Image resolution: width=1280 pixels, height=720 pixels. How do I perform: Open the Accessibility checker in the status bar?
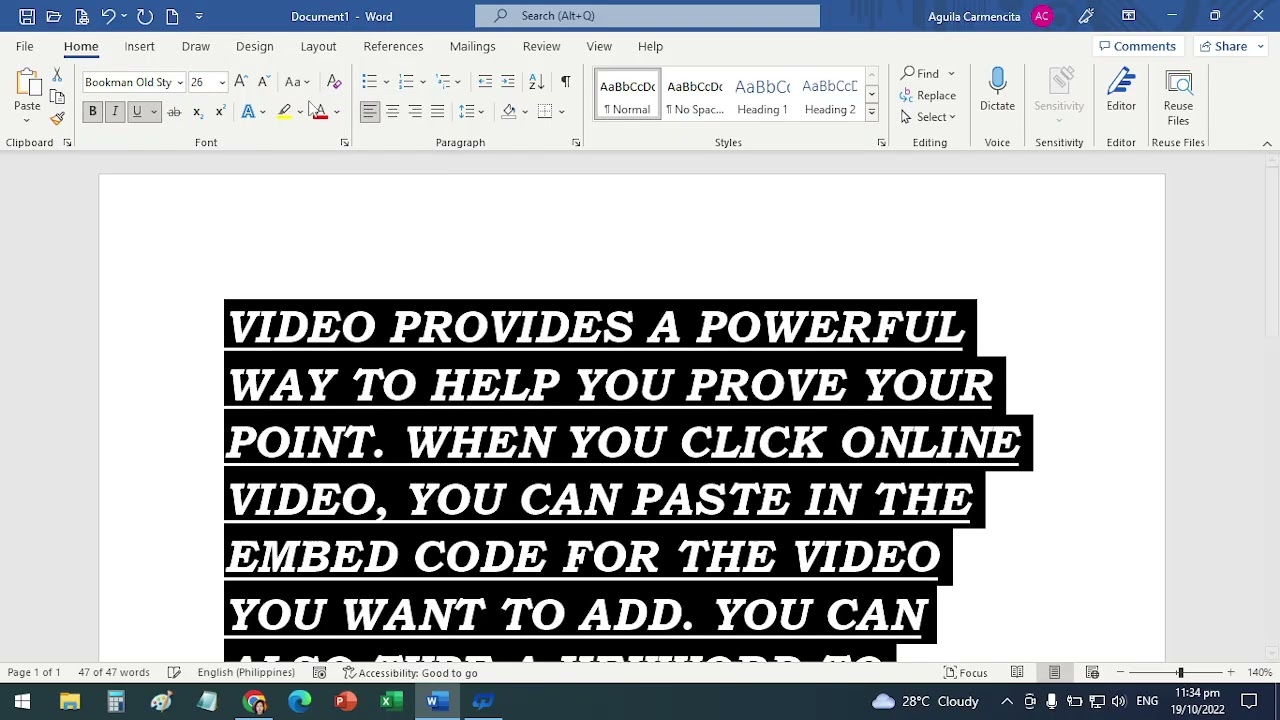coord(410,673)
